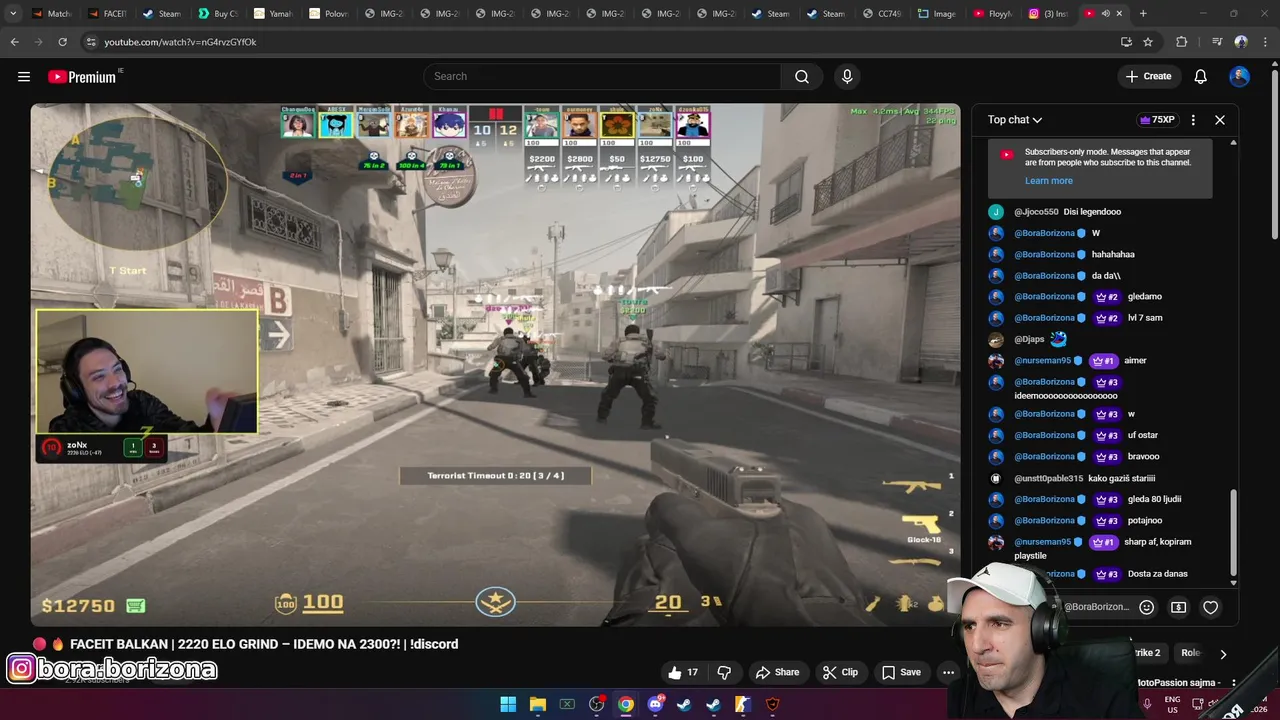Select the 'sharp af, kopiram' chat message
This screenshot has height=720, width=1280.
1157,542
